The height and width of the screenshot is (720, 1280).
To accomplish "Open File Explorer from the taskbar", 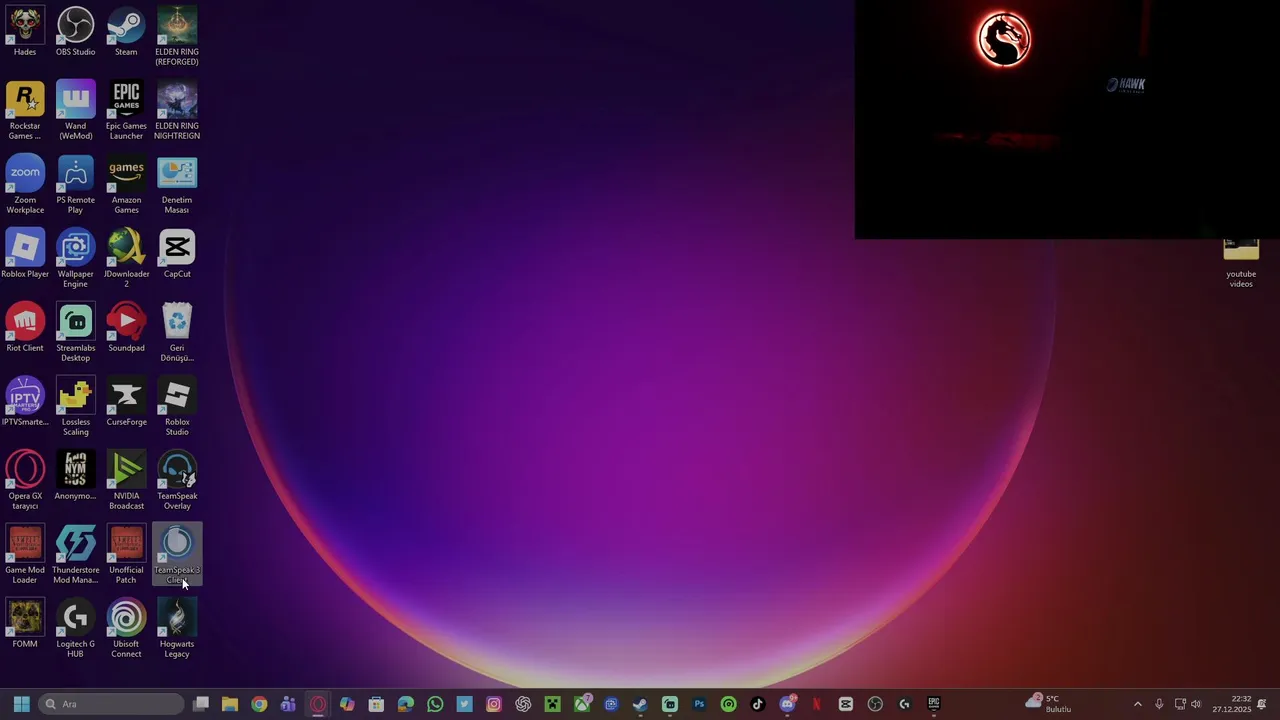I will coord(230,704).
